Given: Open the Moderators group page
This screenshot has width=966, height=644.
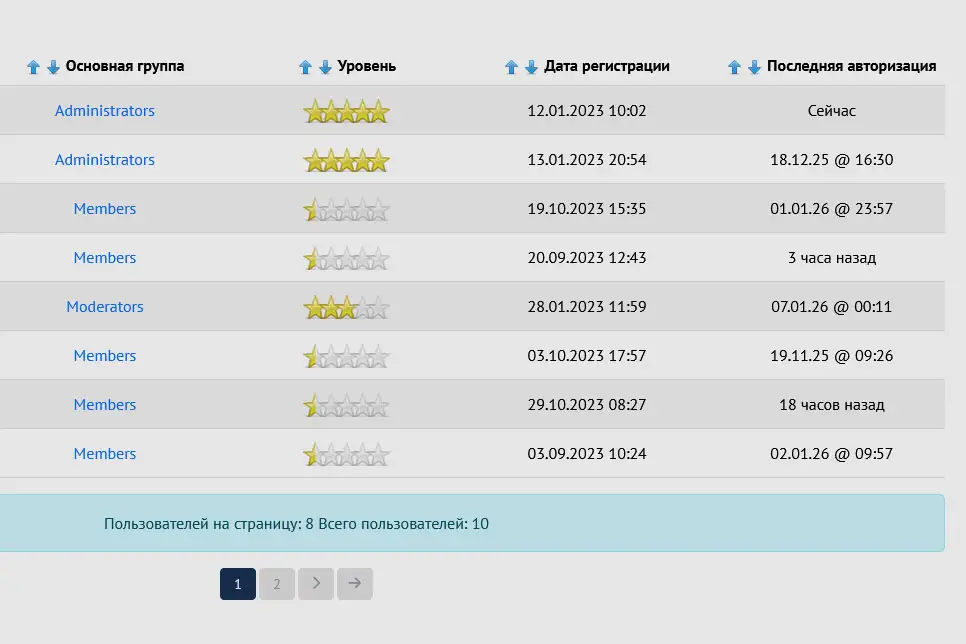Looking at the screenshot, I should pyautogui.click(x=105, y=306).
